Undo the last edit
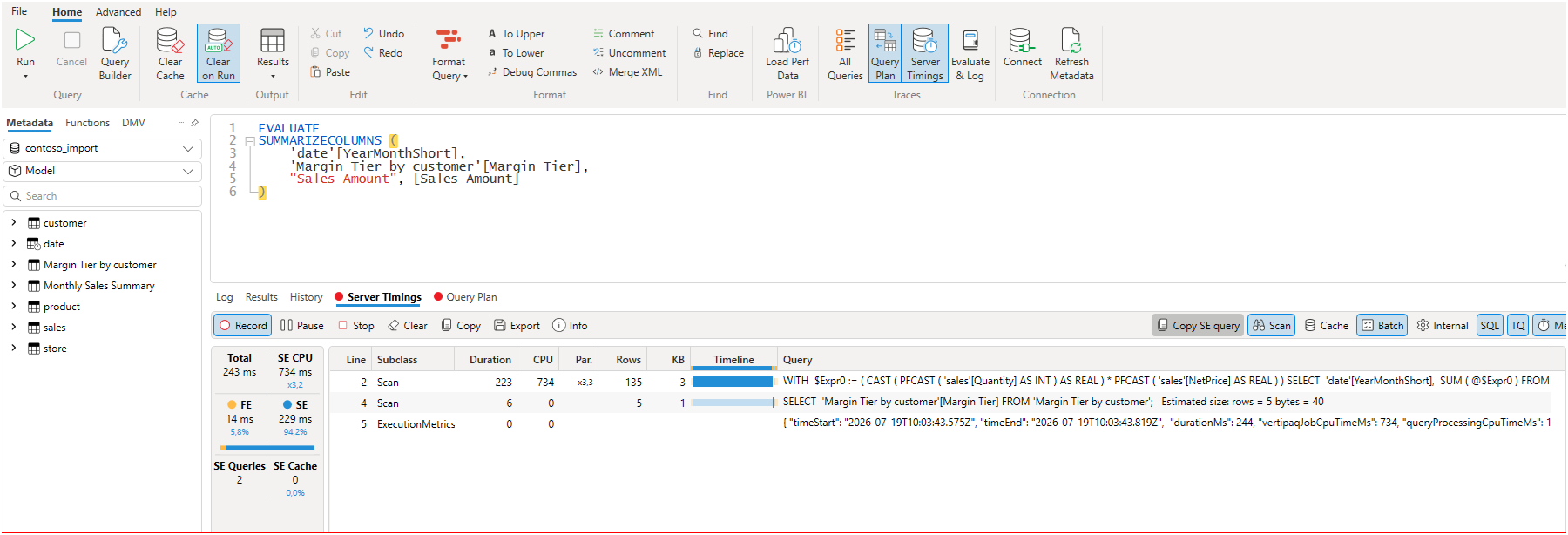The image size is (1568, 535). click(x=383, y=34)
